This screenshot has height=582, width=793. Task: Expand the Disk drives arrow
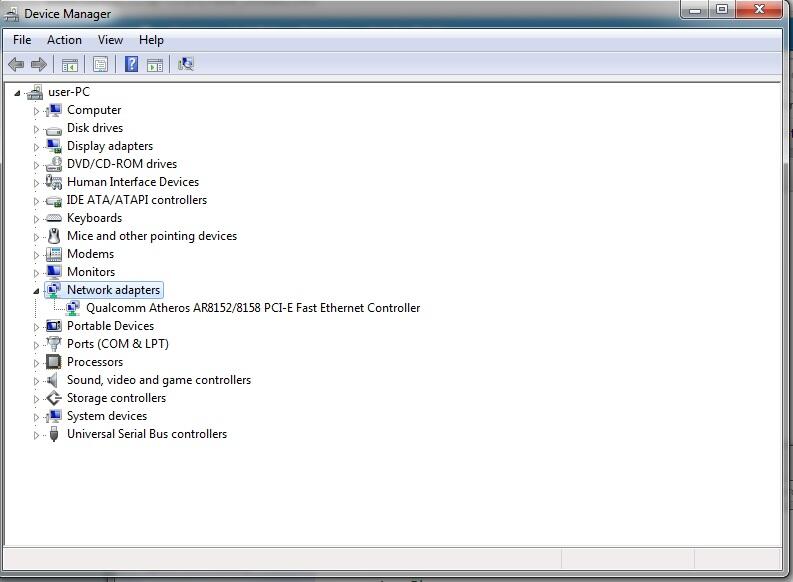[36, 129]
